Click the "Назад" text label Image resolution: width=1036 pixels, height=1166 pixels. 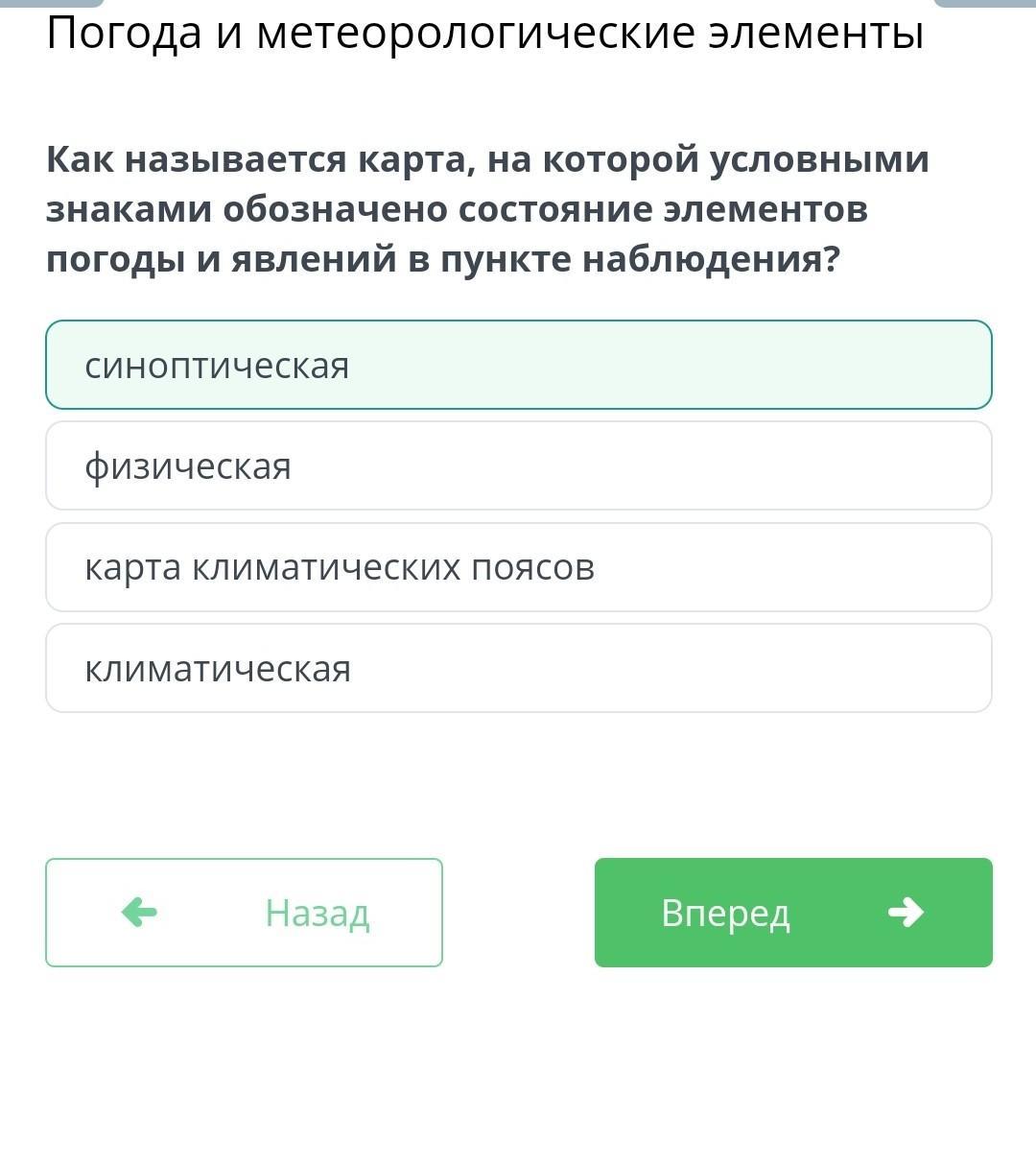[x=318, y=913]
